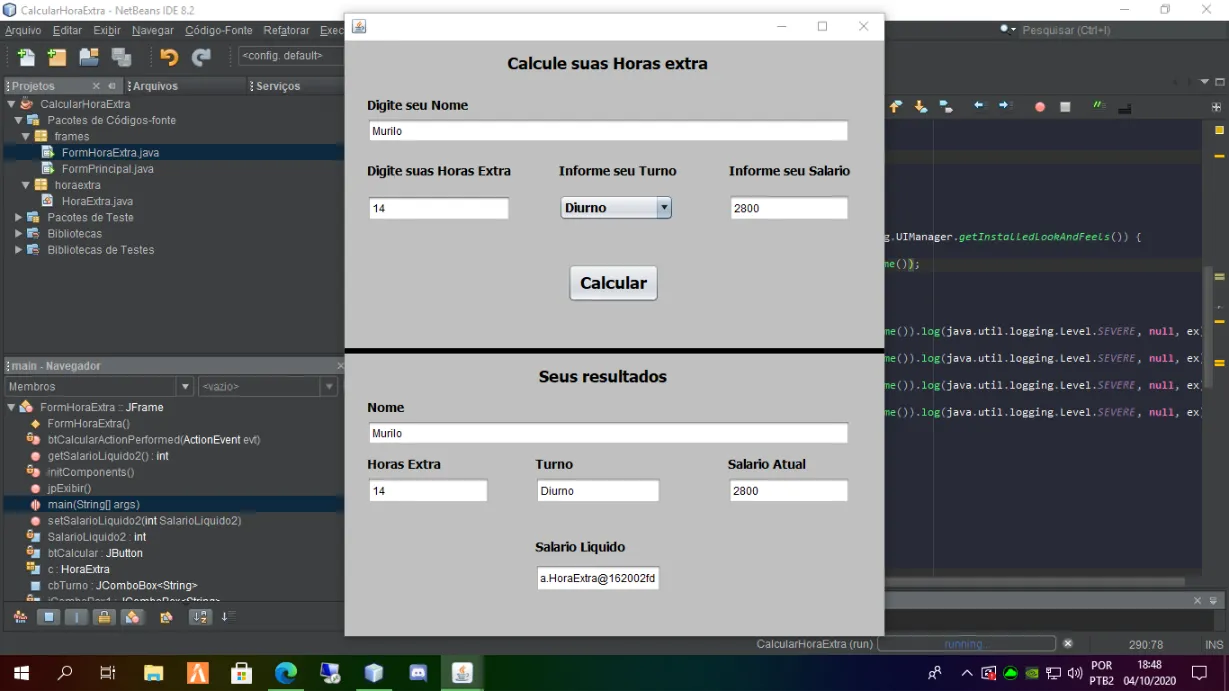The image size is (1229, 691).
Task: Click next bookmark icon in editor toolbar
Action: (920, 106)
